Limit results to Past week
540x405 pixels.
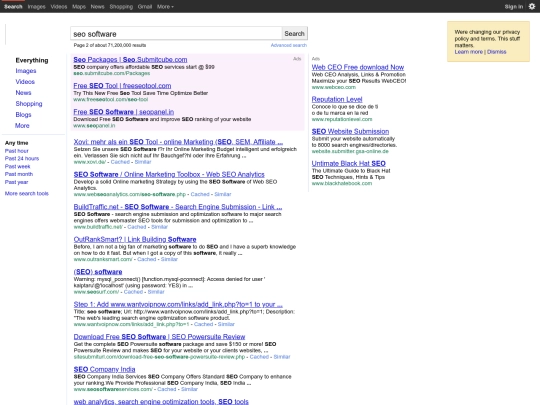[x=18, y=166]
